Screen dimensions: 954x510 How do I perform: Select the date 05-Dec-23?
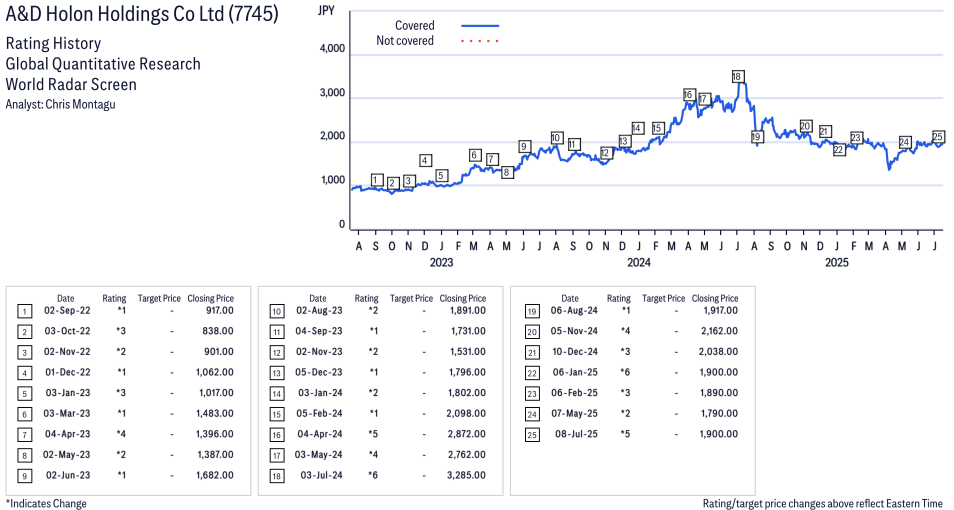coord(319,372)
